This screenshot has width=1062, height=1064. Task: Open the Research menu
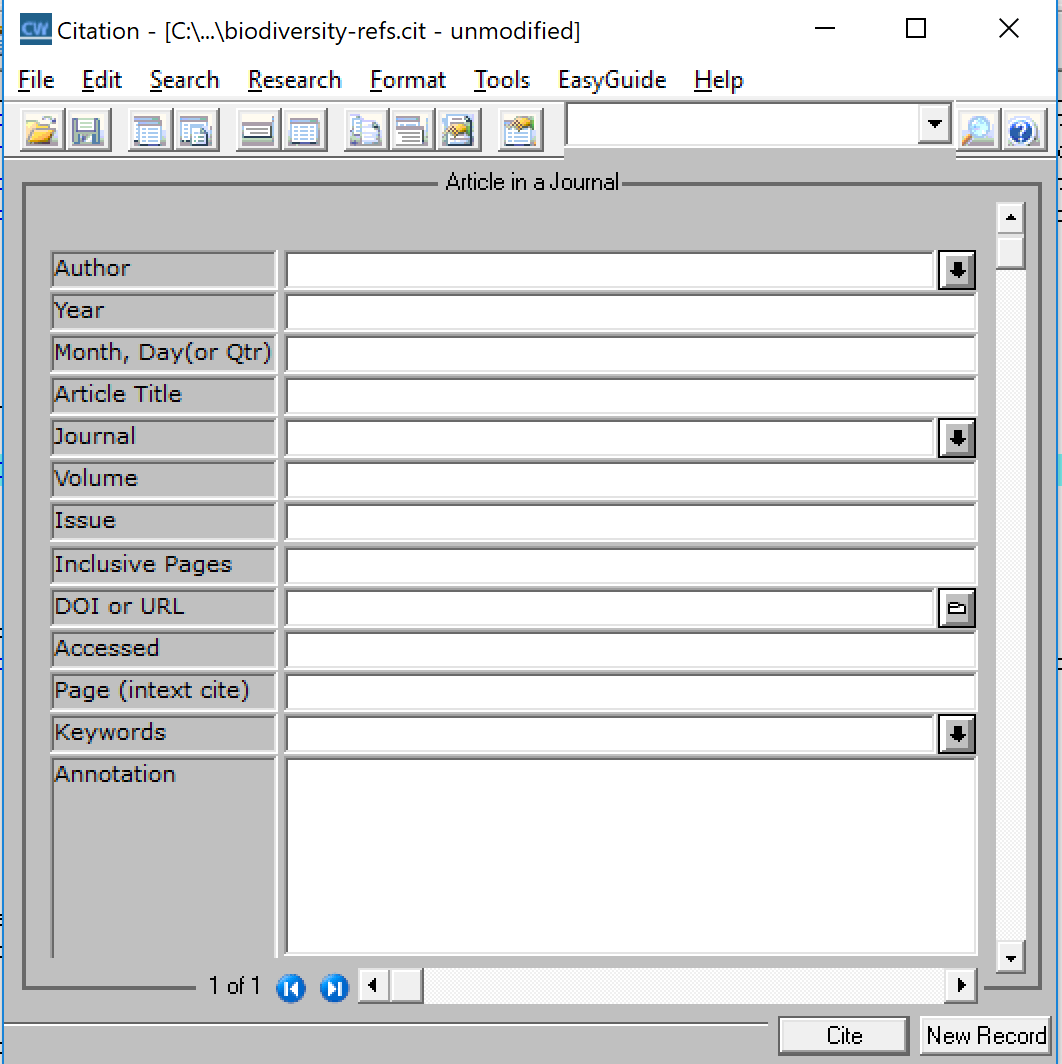point(294,80)
